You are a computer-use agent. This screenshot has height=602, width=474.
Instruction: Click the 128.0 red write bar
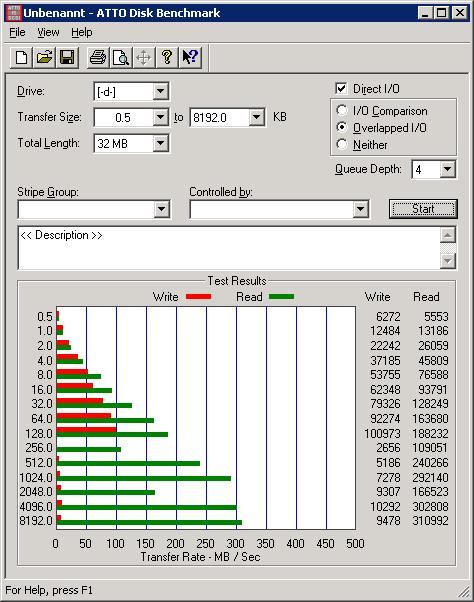point(86,429)
